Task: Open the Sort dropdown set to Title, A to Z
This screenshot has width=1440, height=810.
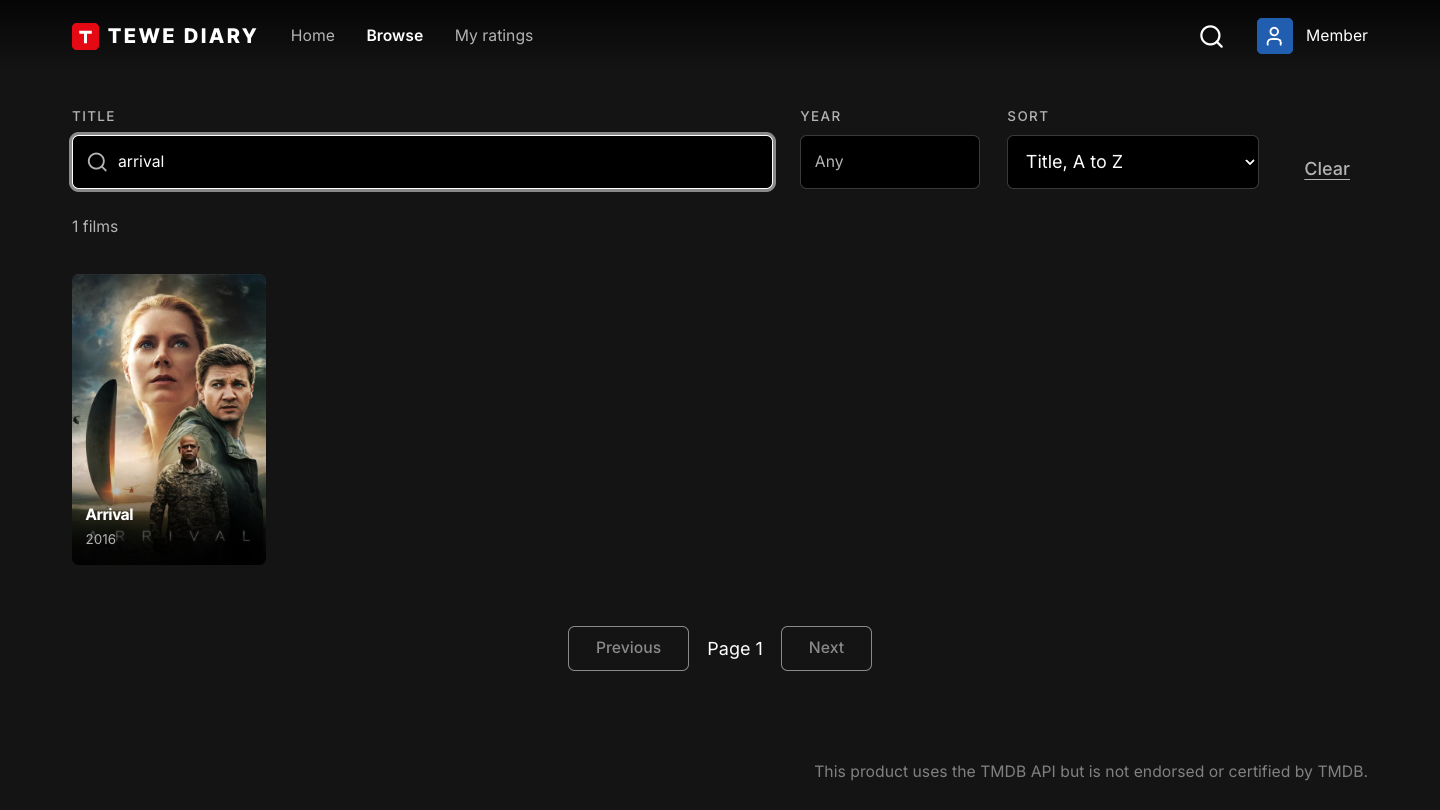Action: tap(1132, 162)
